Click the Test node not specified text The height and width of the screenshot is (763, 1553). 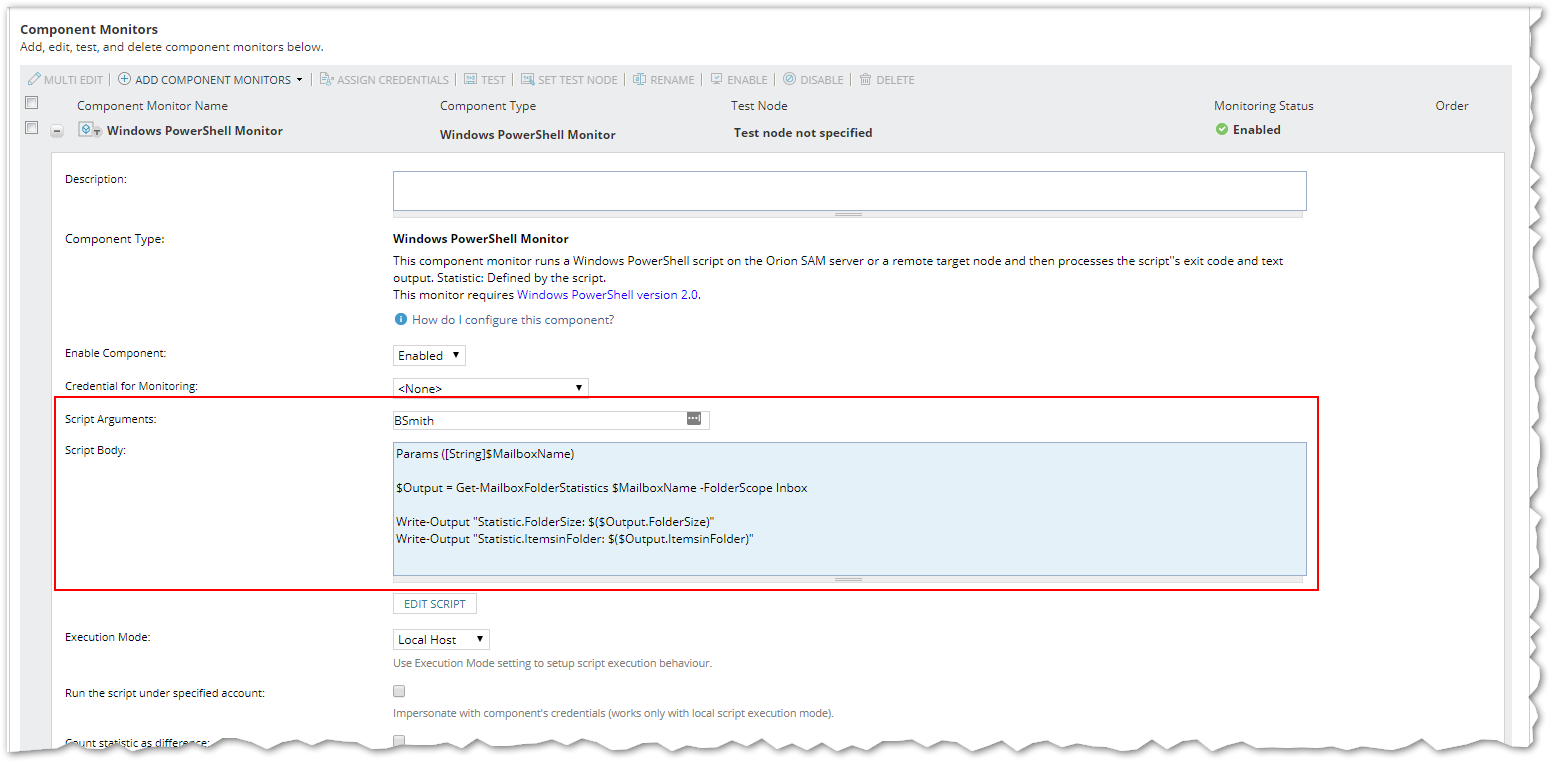tap(803, 133)
